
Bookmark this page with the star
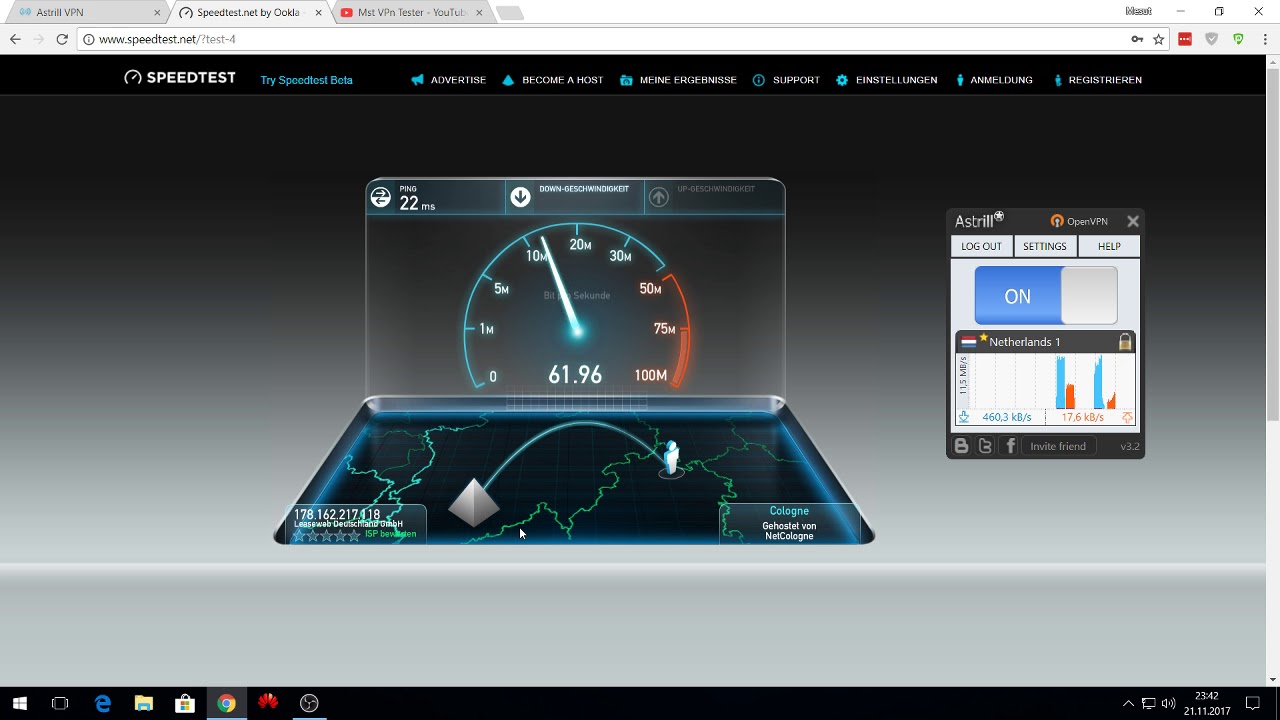1159,39
